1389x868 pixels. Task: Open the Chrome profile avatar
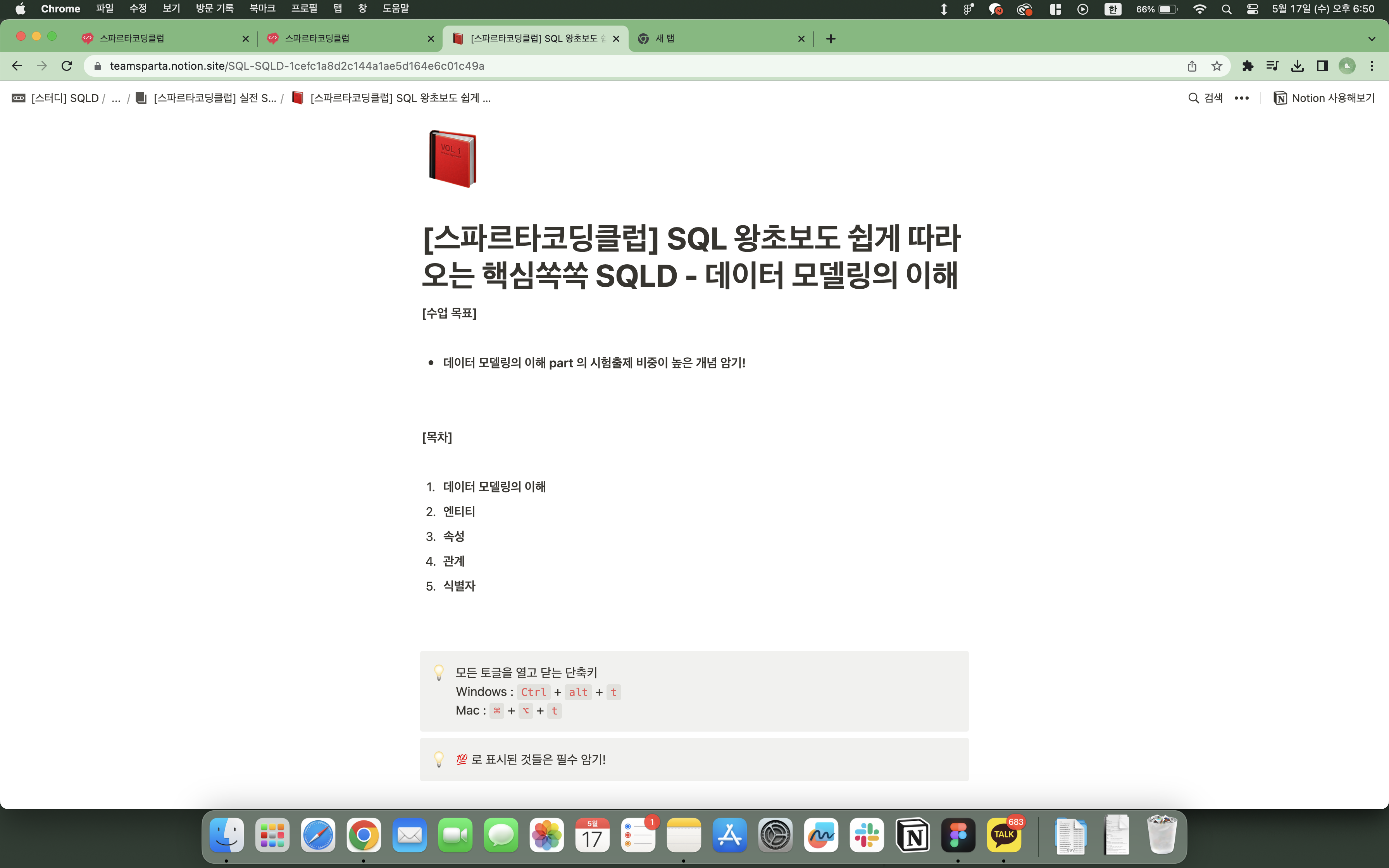point(1346,66)
